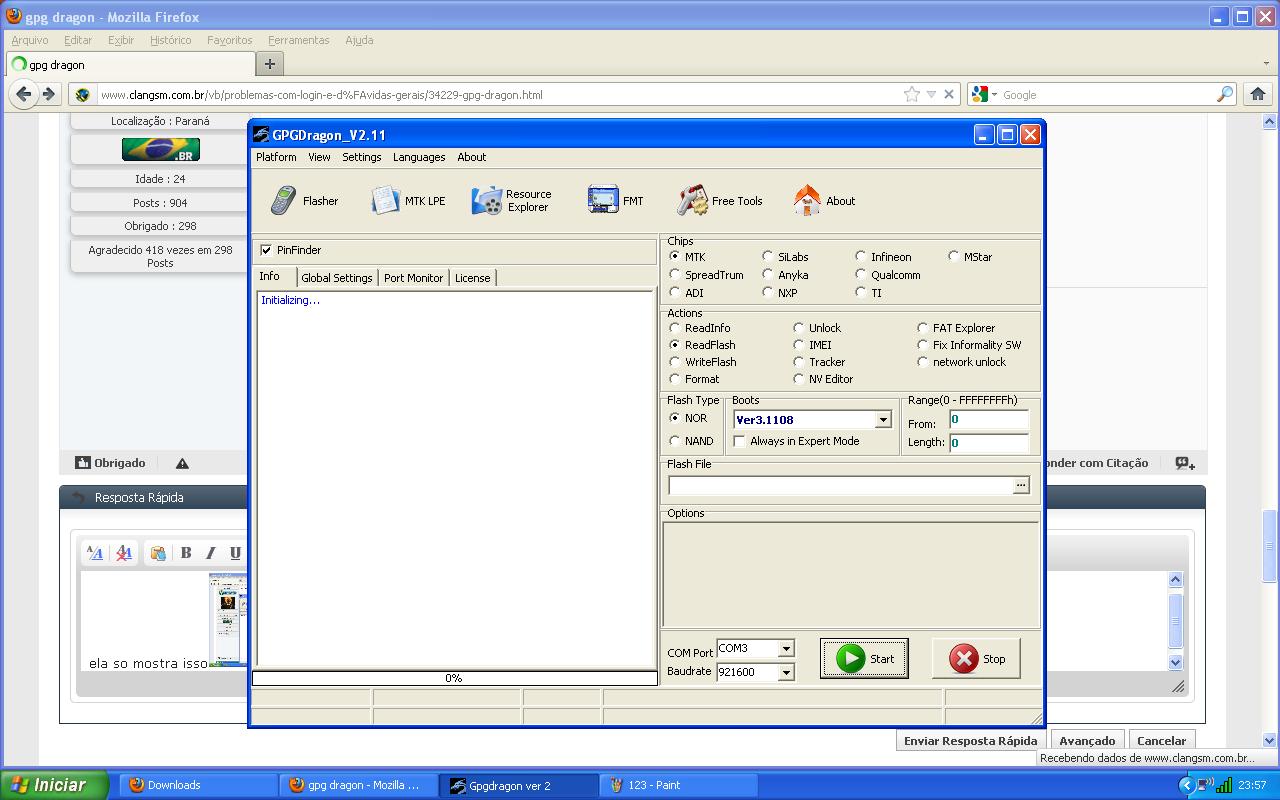Browse for a flash file with the ... button
The width and height of the screenshot is (1280, 800).
click(x=1021, y=485)
